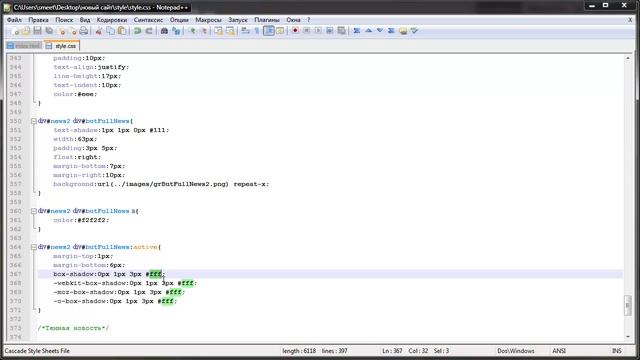Open the User defined language dialog icon
Screen dimensions: 640x360
[x=280, y=31]
